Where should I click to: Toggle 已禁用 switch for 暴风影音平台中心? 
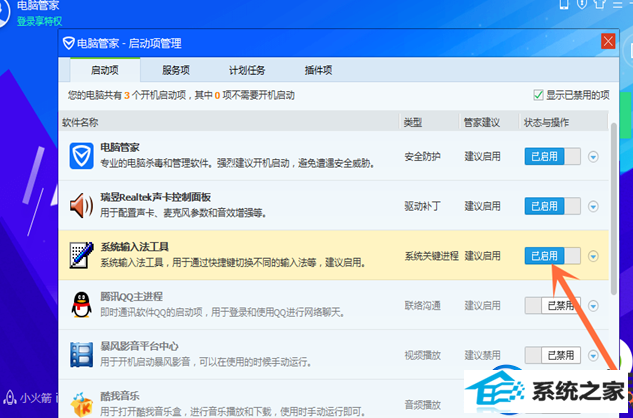pyautogui.click(x=552, y=355)
